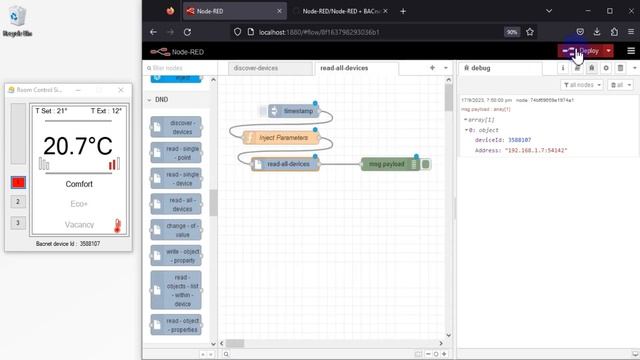The height and width of the screenshot is (360, 640).
Task: Open the context data sidebar icon
Action: [620, 68]
